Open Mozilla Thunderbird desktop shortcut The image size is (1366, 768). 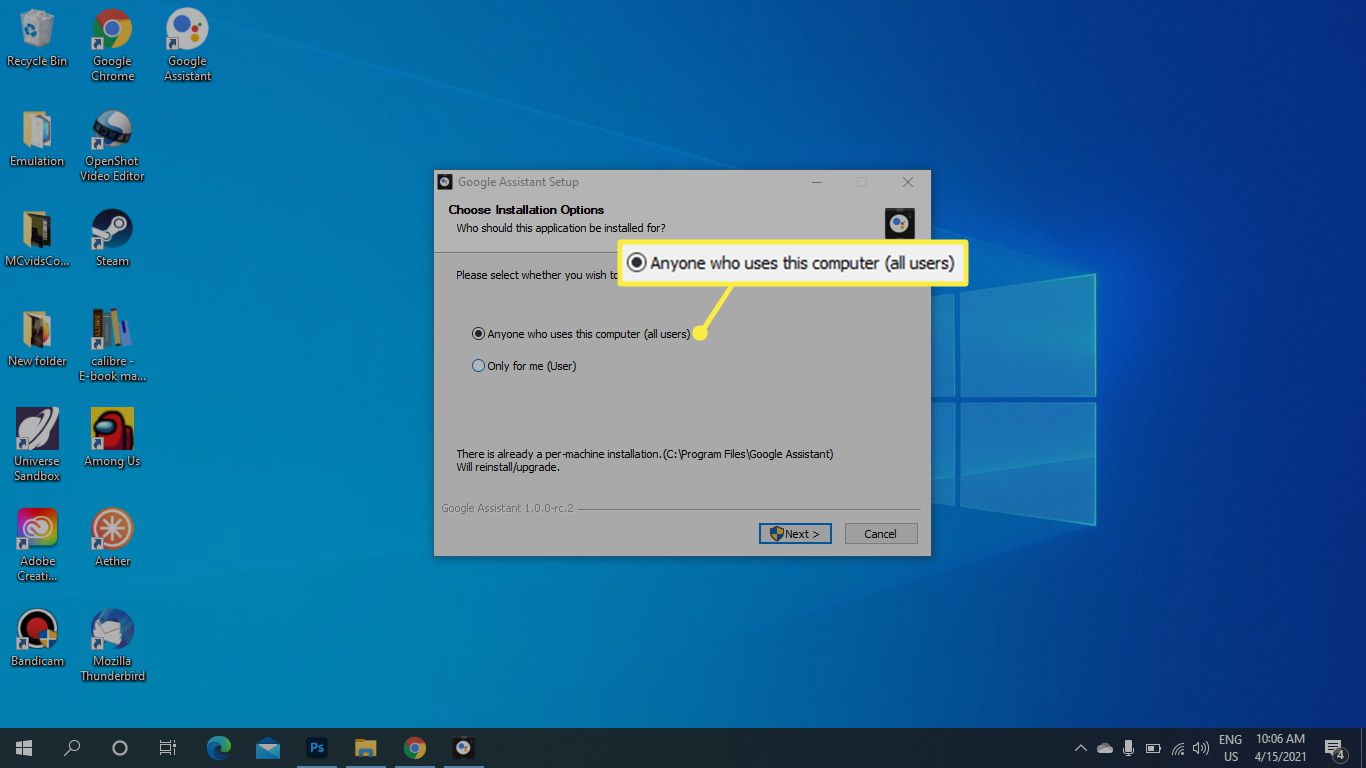112,646
